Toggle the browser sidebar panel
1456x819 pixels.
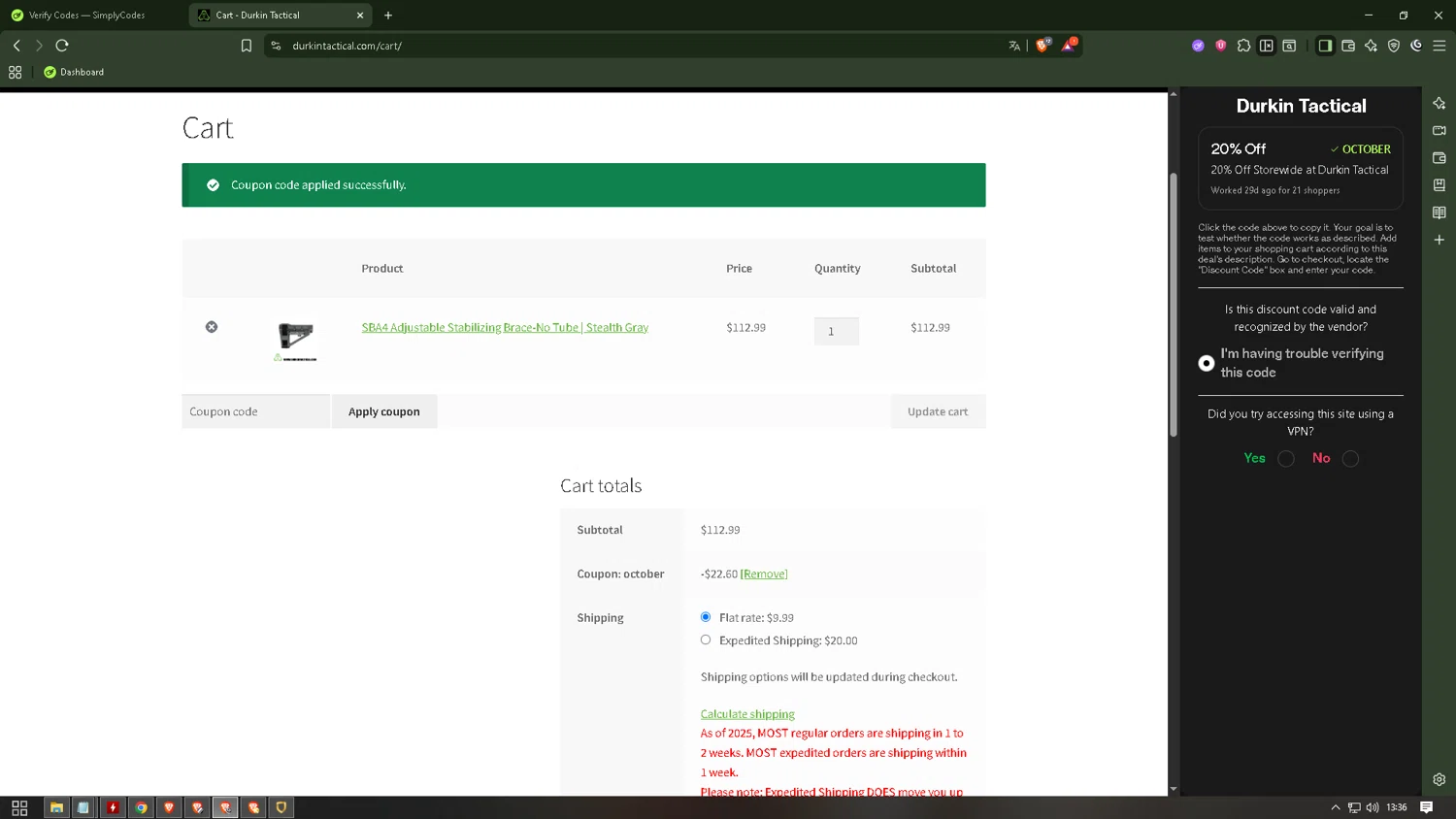coord(1325,46)
